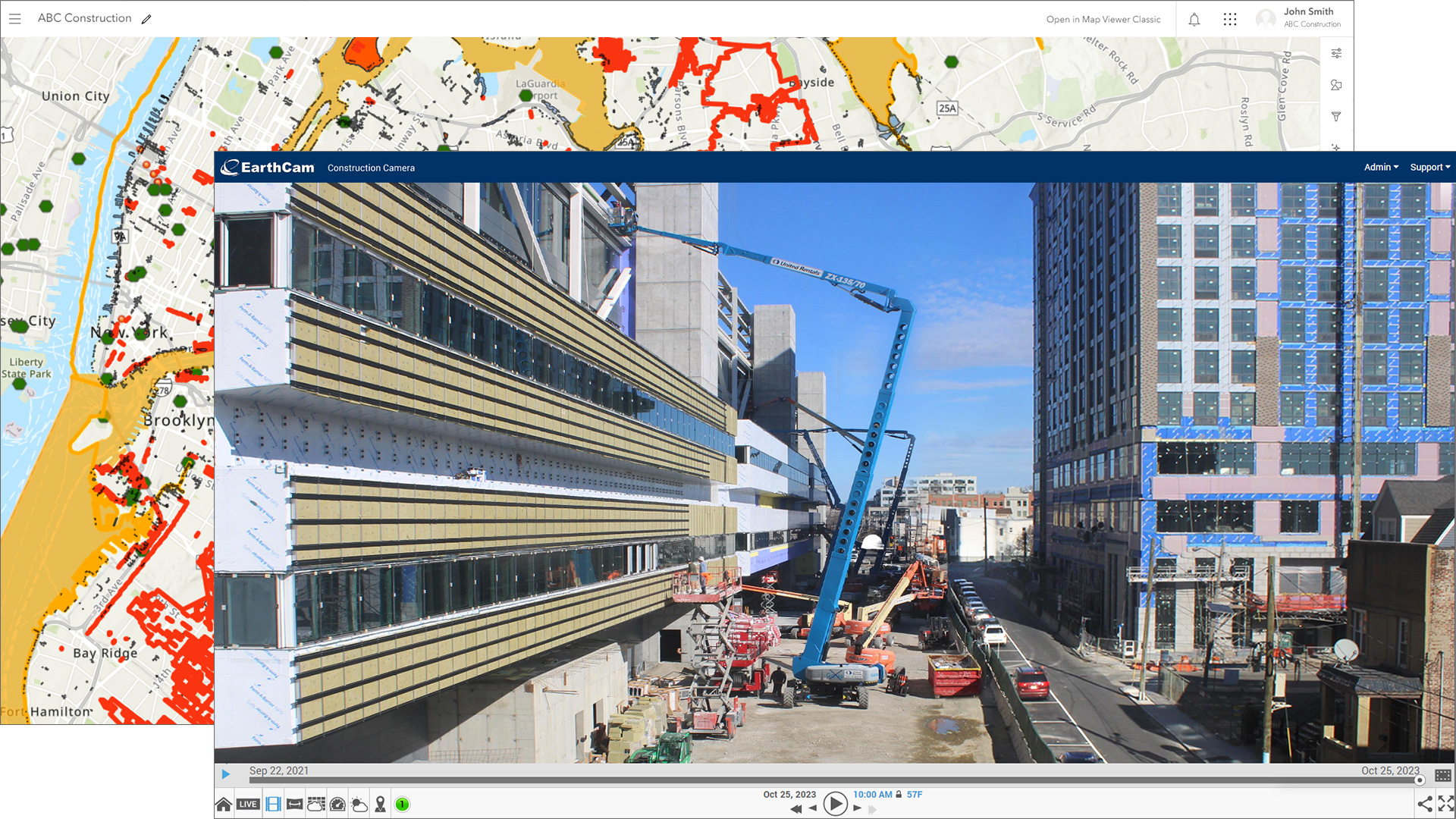
Task: Click the John Smith account name
Action: pyautogui.click(x=1309, y=12)
